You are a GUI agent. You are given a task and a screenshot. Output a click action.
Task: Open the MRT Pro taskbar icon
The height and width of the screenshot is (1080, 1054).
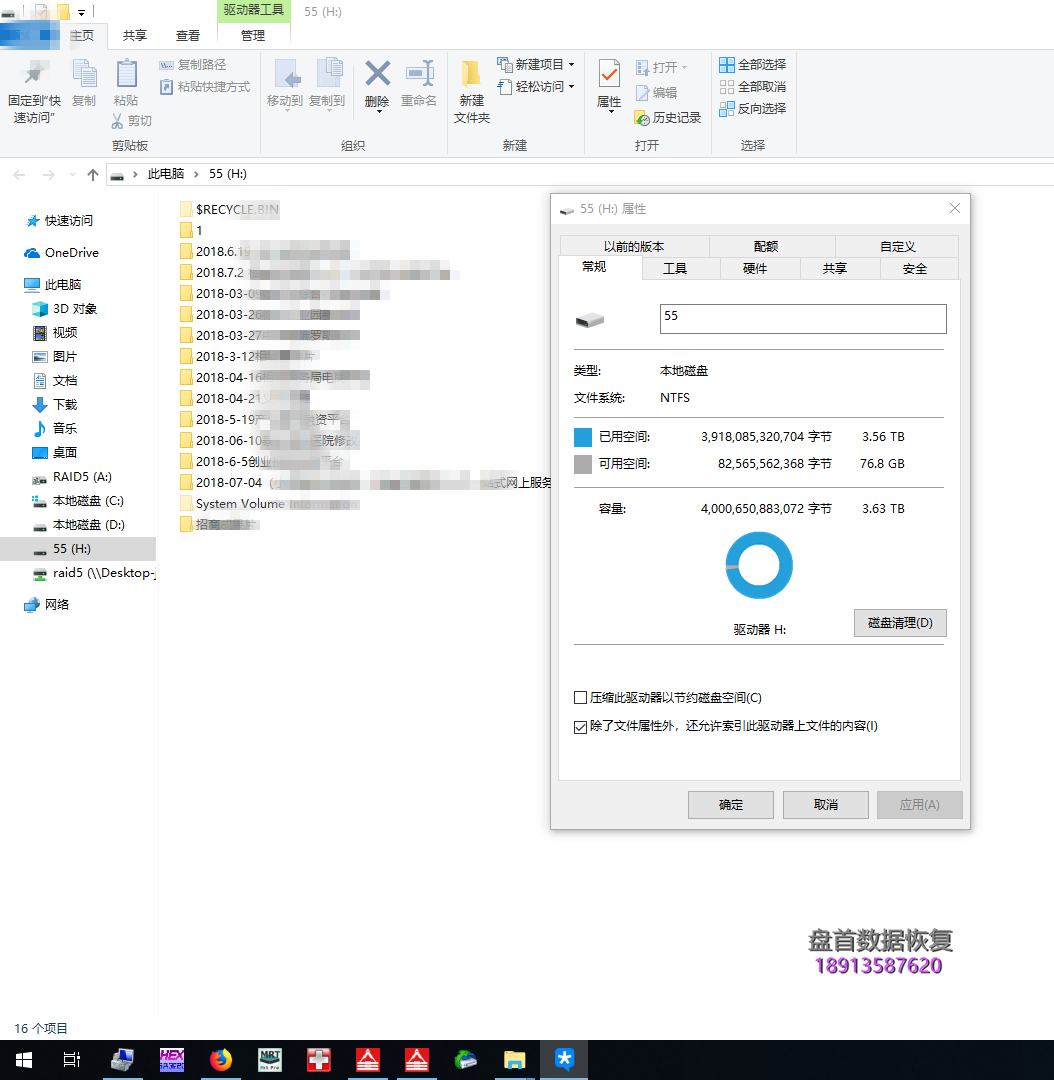tap(269, 1059)
